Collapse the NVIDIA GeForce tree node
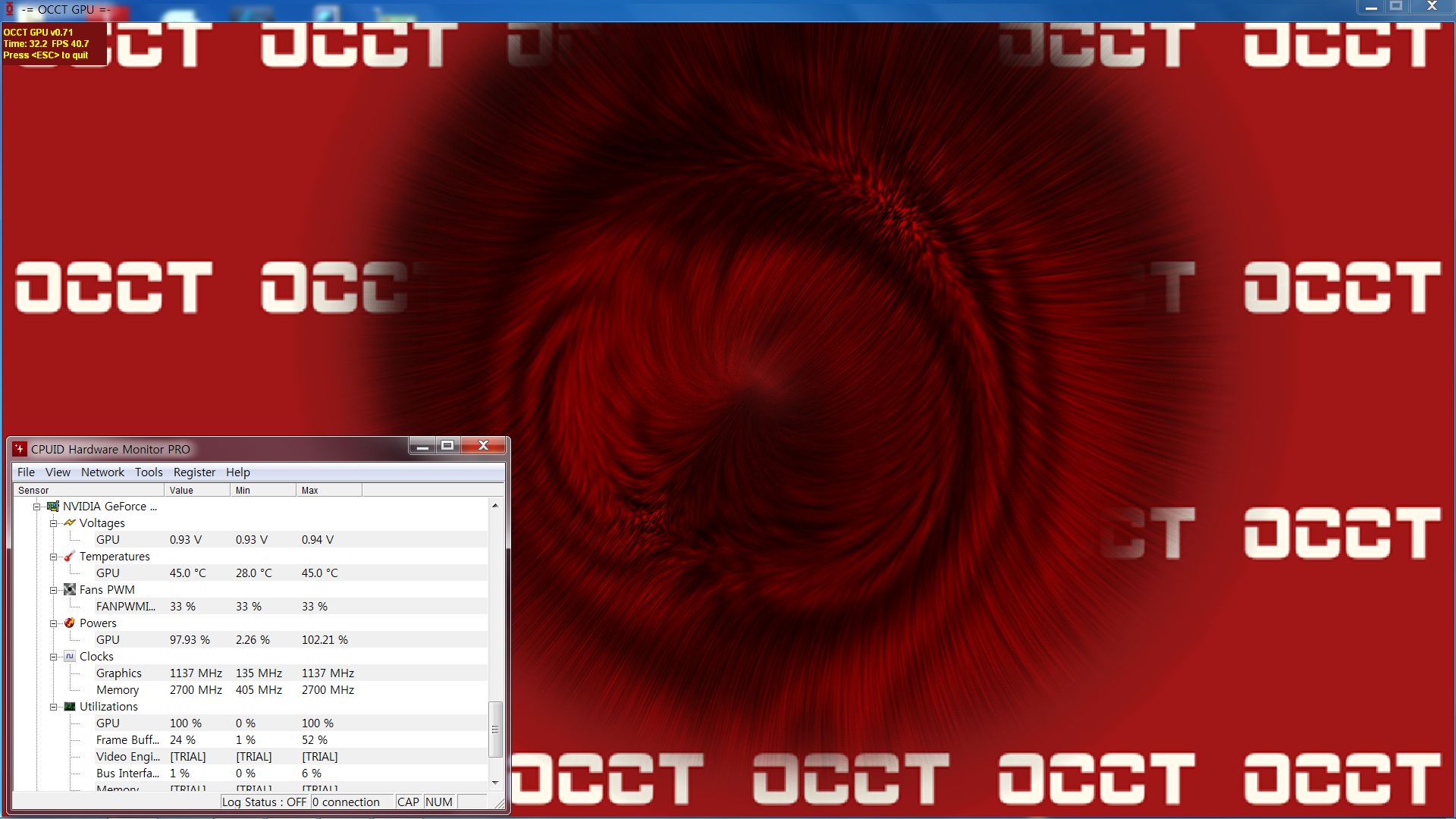 click(36, 507)
